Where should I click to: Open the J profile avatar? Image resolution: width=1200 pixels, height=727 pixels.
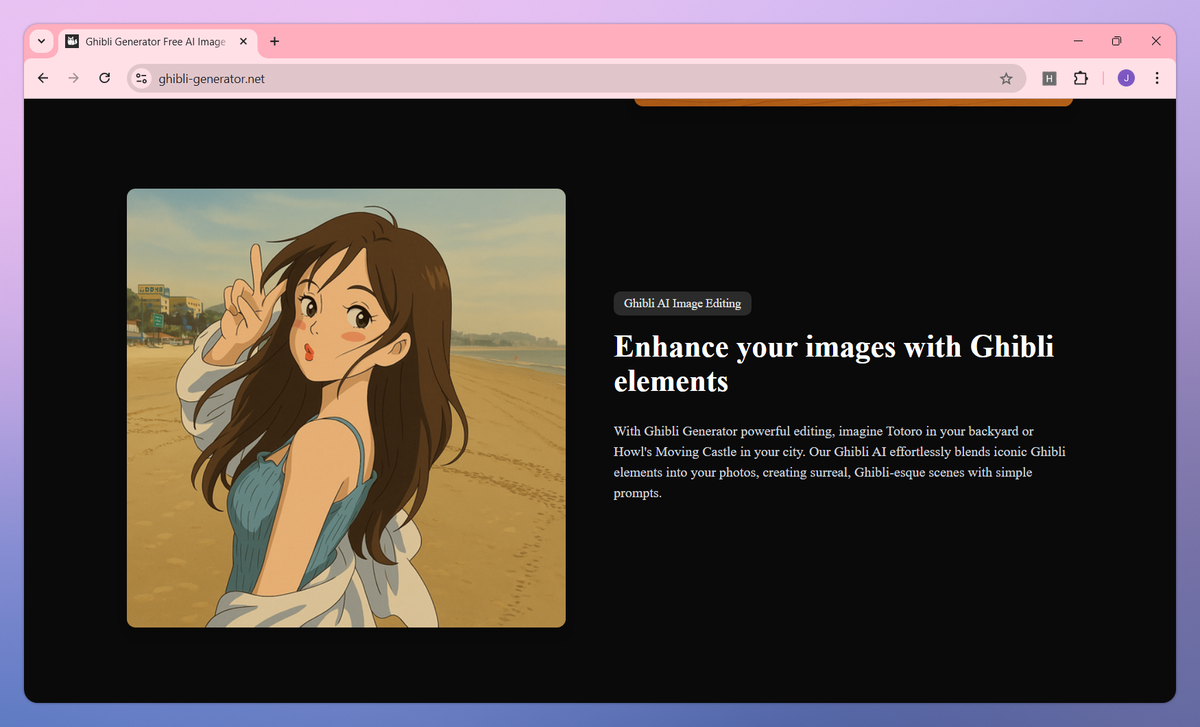(1126, 78)
